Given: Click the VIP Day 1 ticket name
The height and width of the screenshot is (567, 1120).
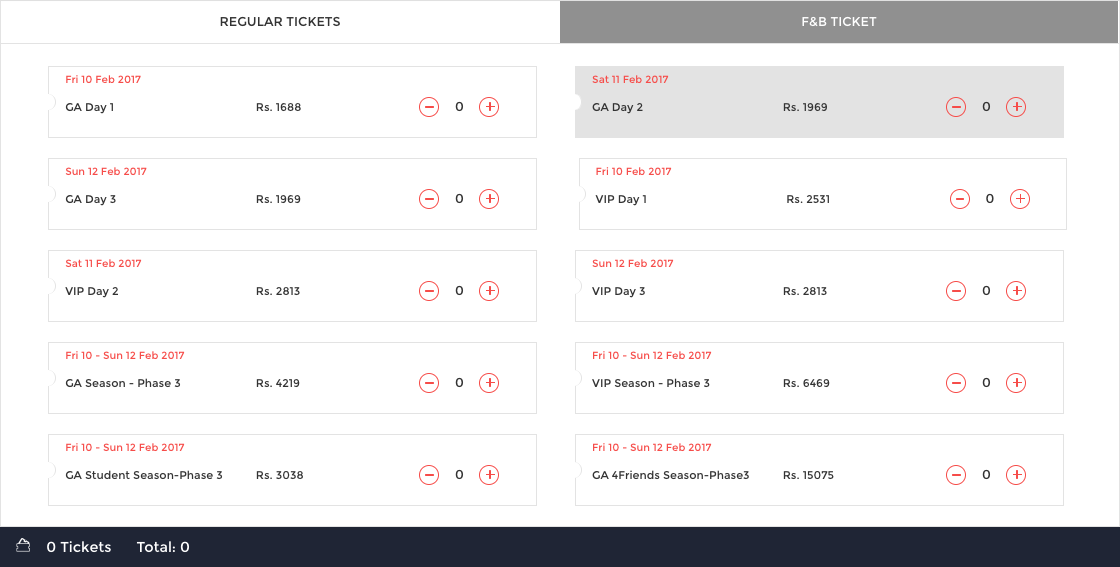Looking at the screenshot, I should (621, 199).
